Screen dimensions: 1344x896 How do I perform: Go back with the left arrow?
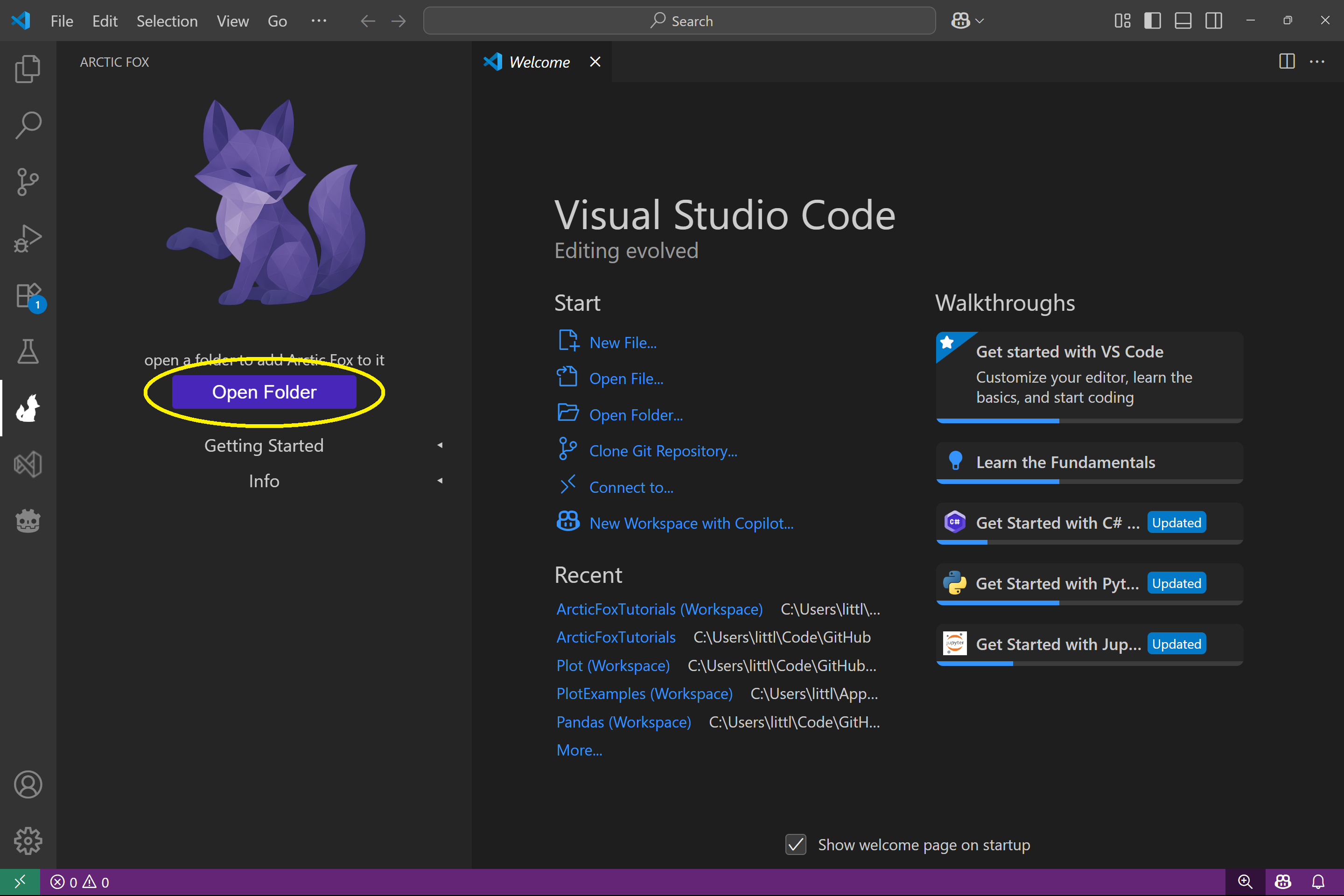(368, 21)
